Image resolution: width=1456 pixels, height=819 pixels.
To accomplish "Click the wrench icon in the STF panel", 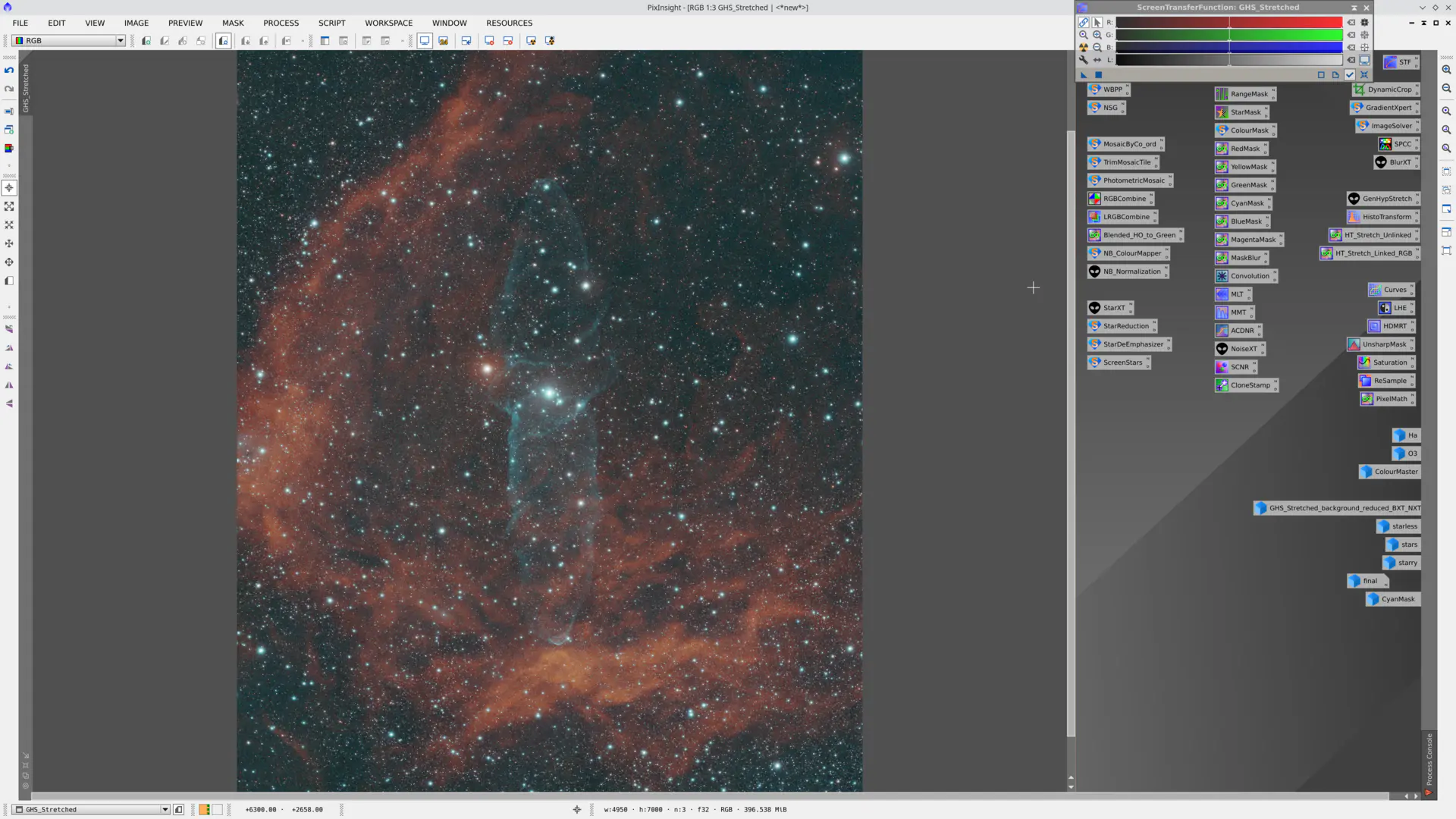I will click(1083, 60).
